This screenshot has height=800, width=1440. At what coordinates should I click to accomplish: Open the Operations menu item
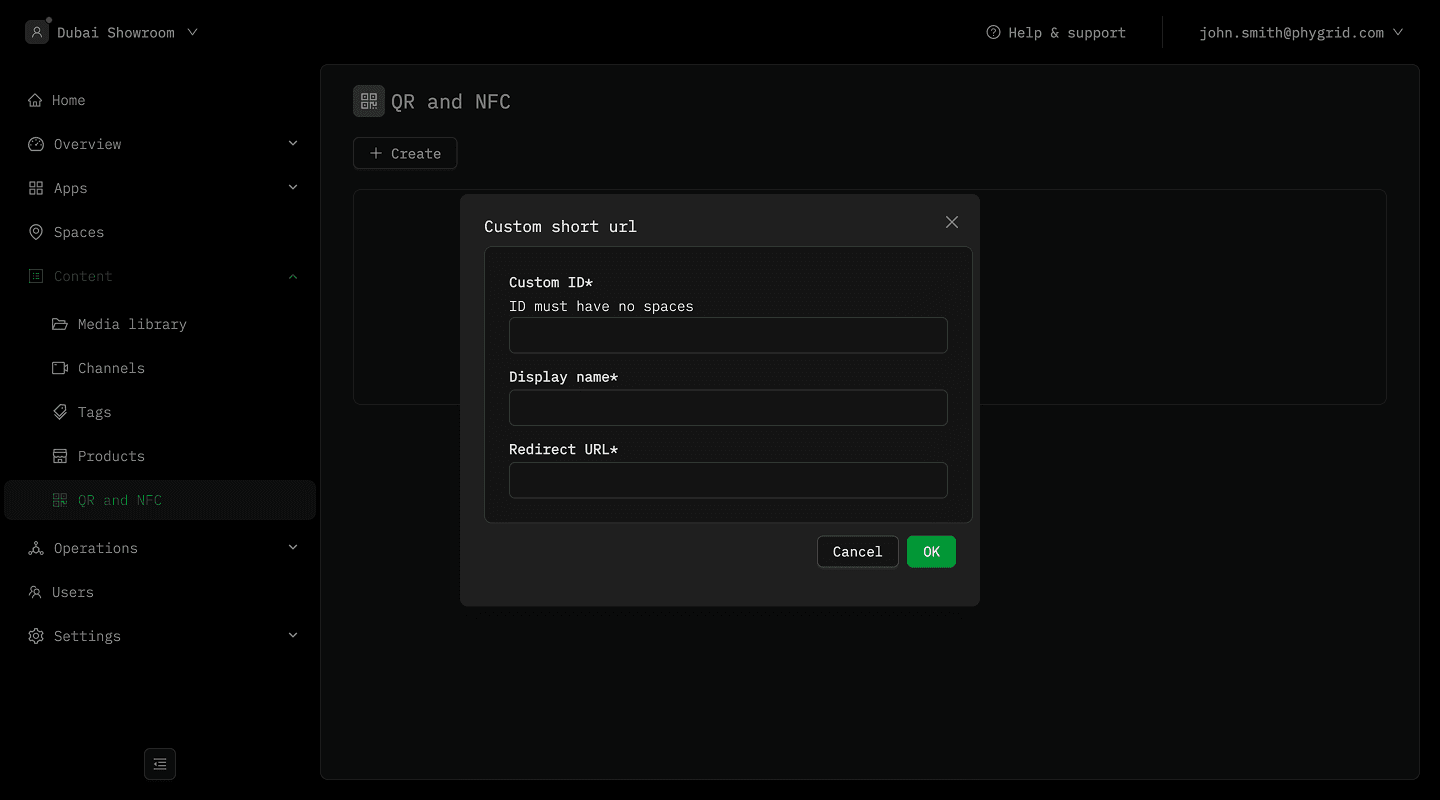coord(96,548)
